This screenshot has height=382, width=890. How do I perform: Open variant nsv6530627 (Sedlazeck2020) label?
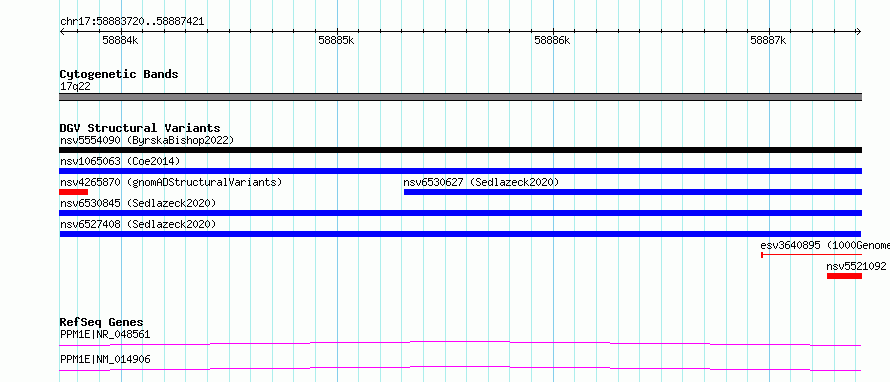[x=481, y=182]
